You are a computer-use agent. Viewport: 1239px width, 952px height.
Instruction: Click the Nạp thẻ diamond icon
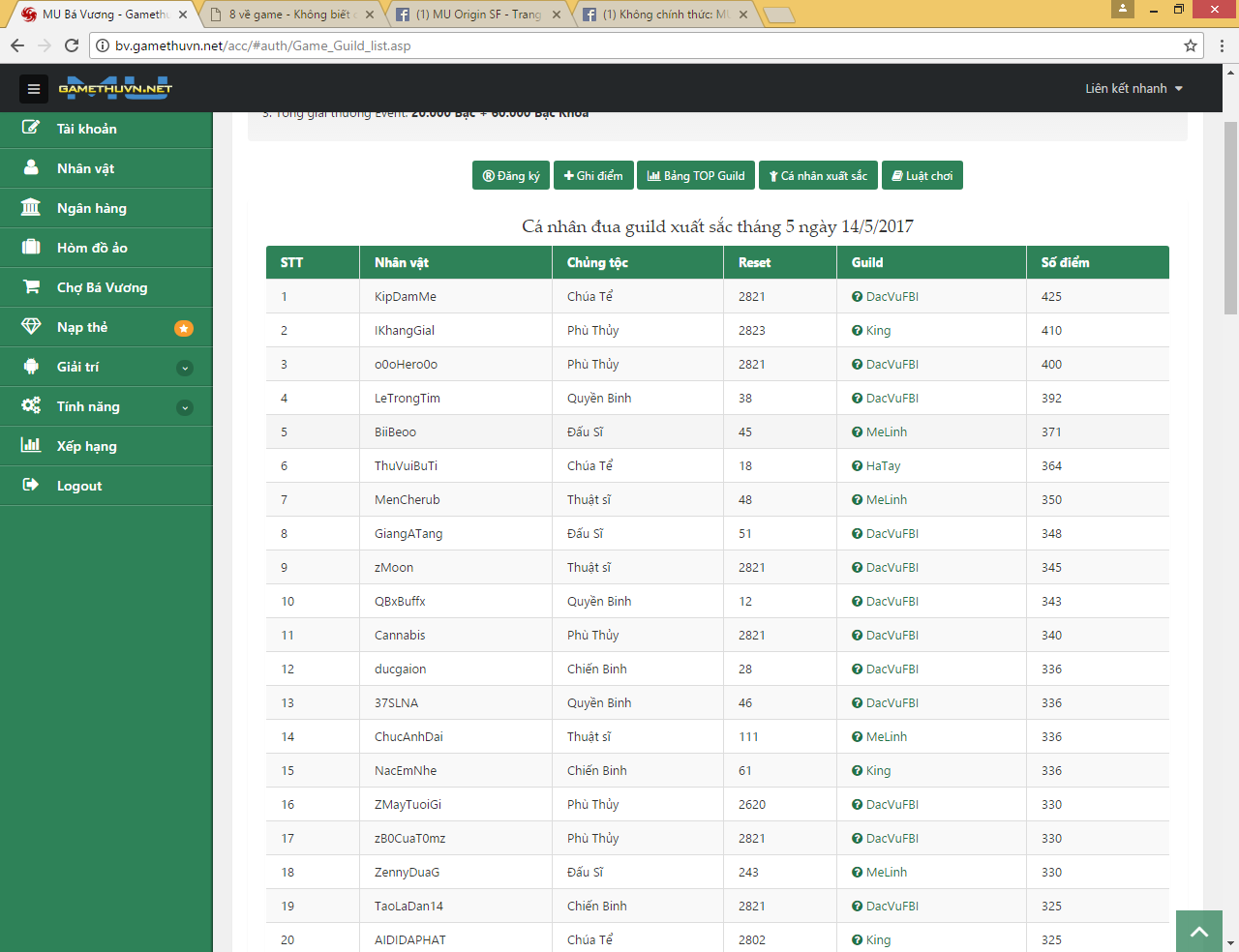click(x=31, y=326)
